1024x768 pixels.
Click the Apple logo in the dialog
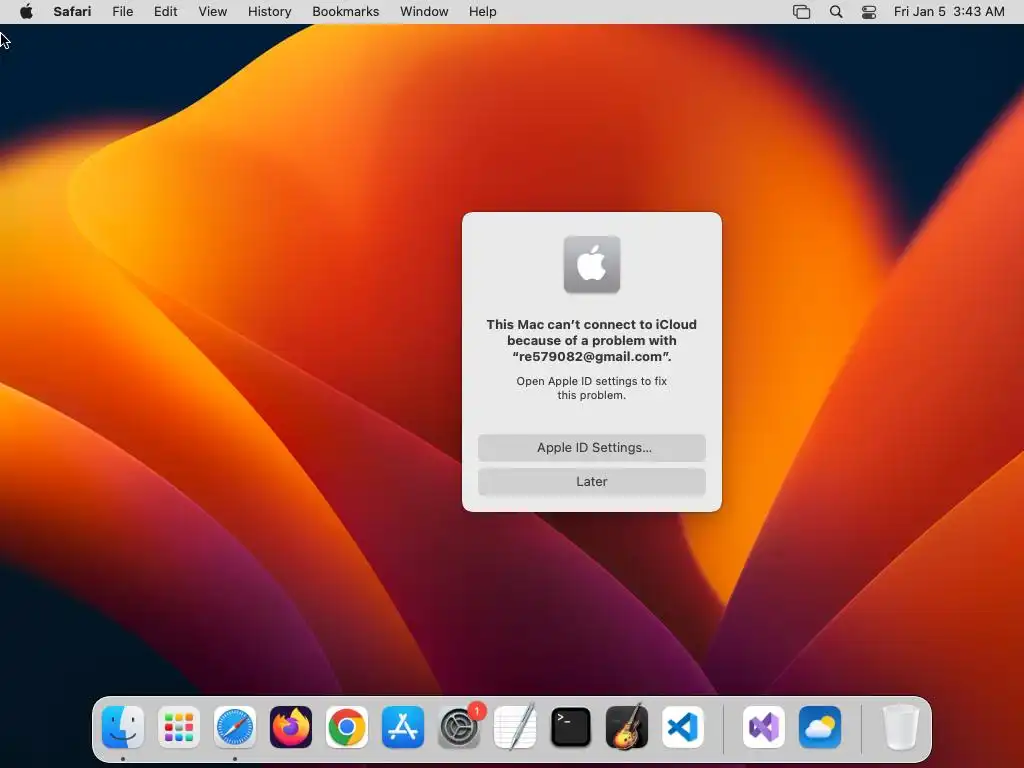592,264
